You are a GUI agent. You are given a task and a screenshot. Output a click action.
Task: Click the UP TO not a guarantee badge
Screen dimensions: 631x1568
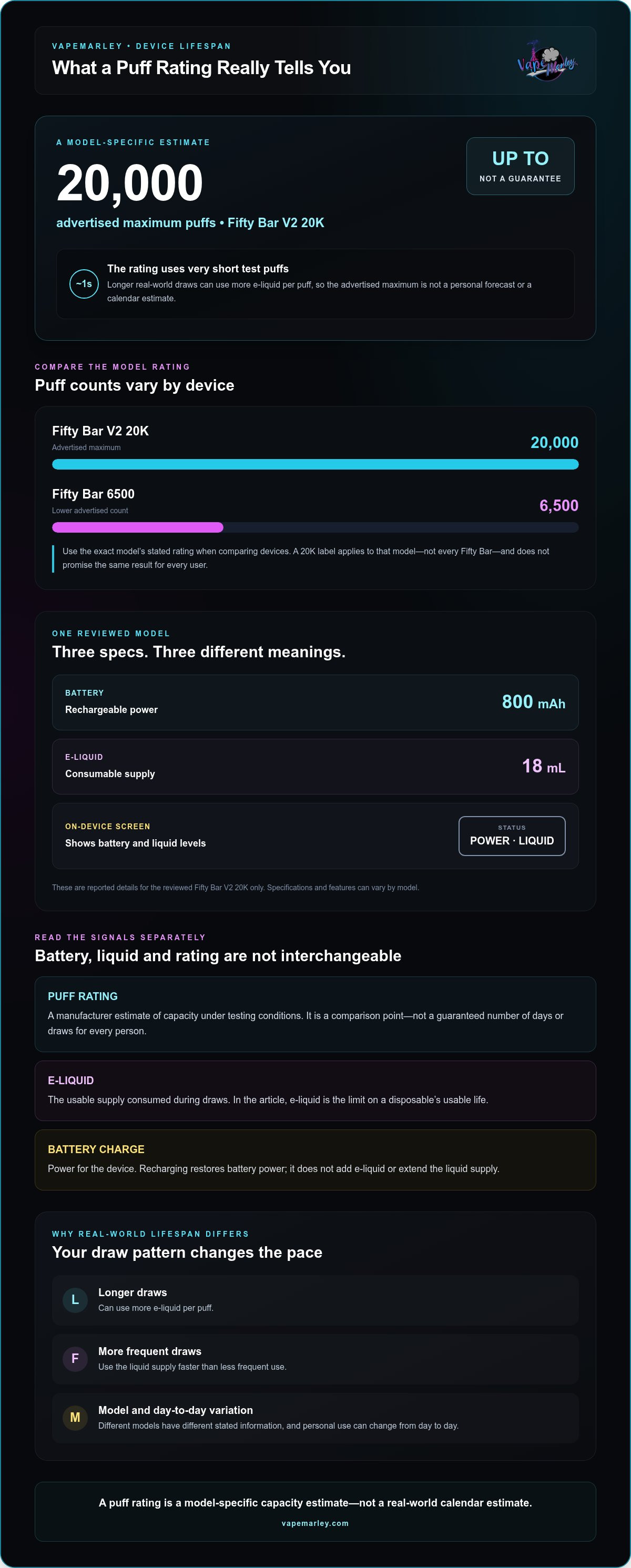point(520,166)
